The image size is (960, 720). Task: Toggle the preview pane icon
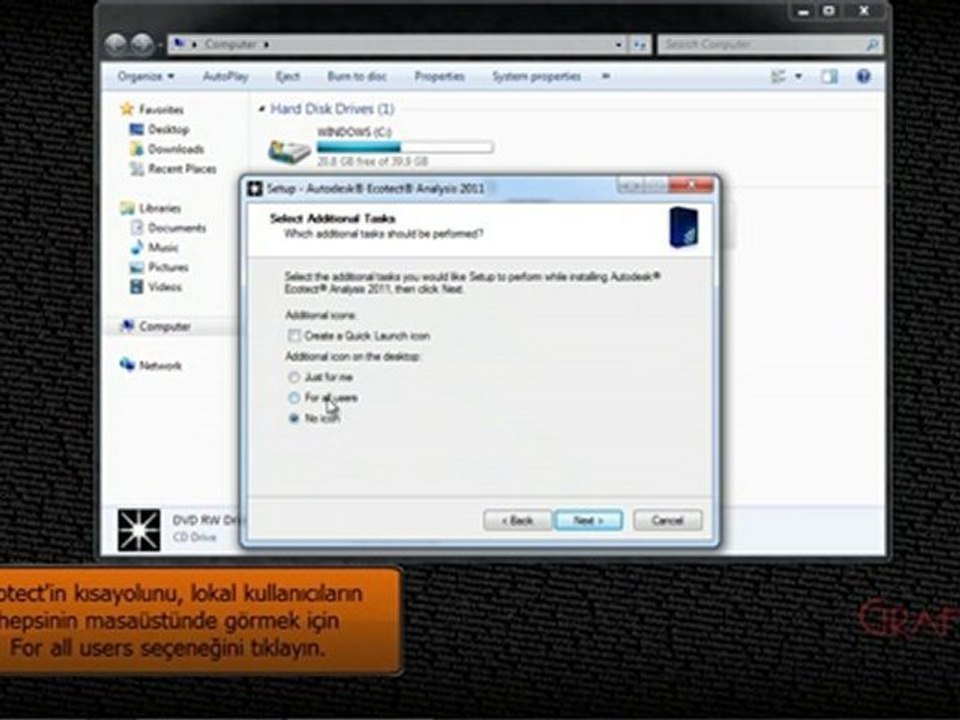830,77
